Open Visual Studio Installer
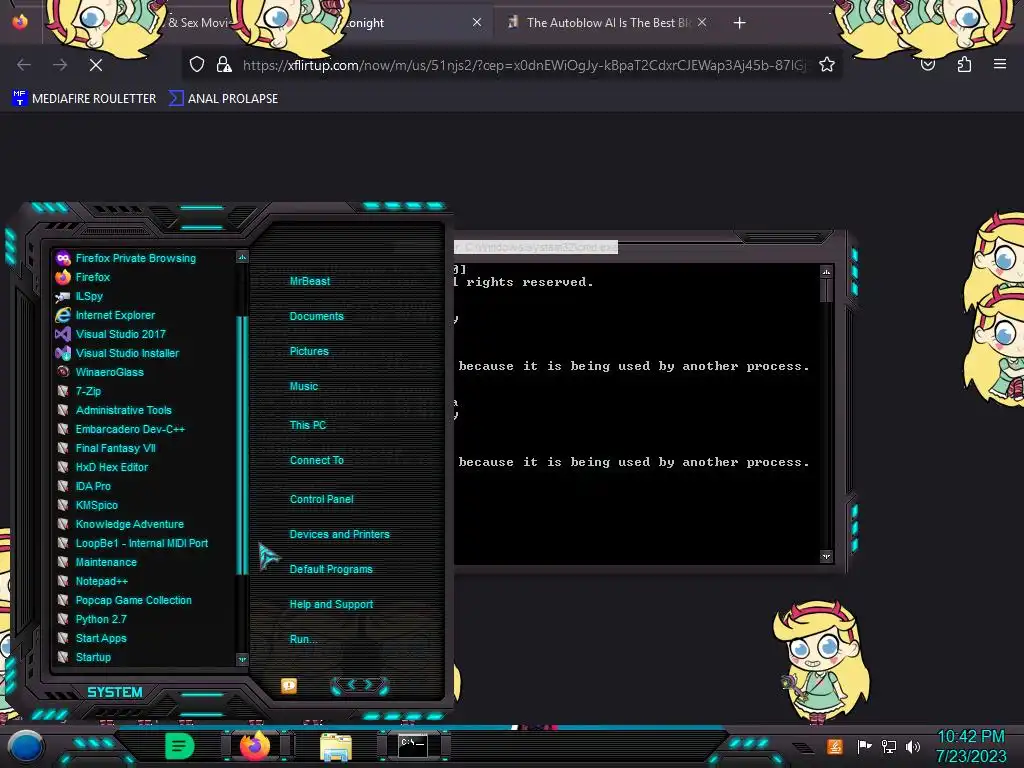The height and width of the screenshot is (768, 1024). pos(118,353)
